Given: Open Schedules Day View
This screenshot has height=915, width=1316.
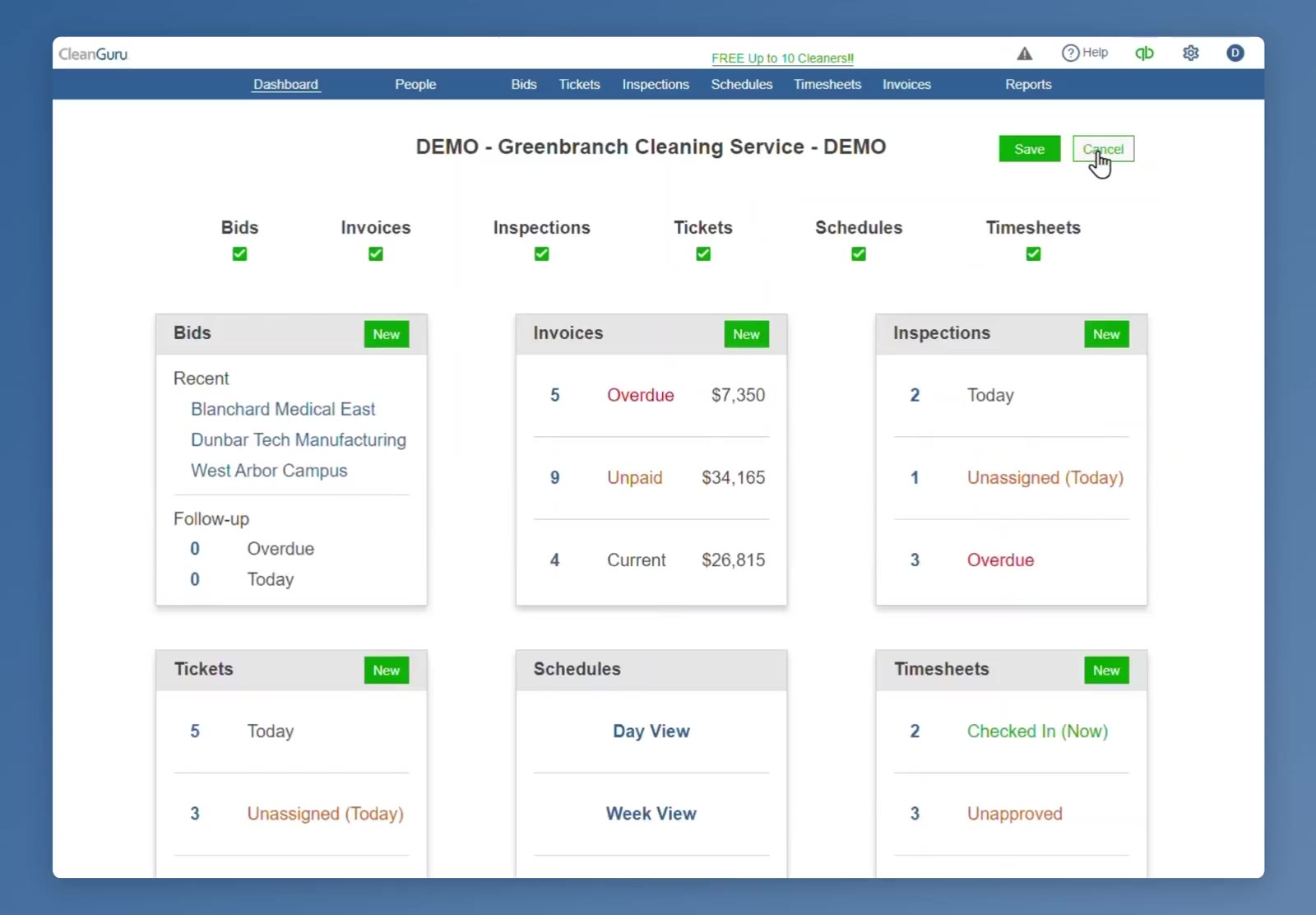Looking at the screenshot, I should click(651, 731).
